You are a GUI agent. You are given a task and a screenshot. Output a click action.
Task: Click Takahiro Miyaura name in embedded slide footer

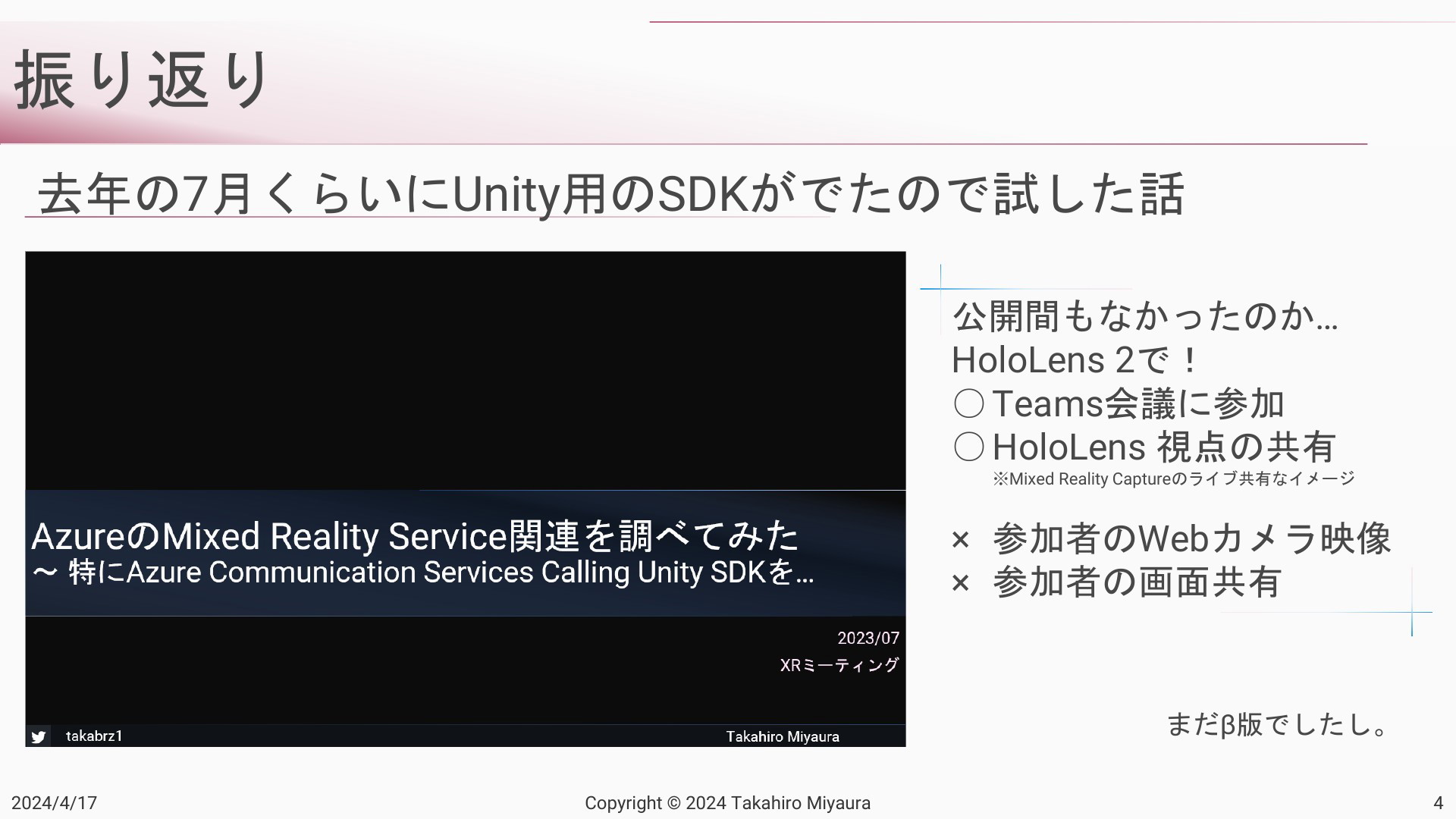(783, 737)
